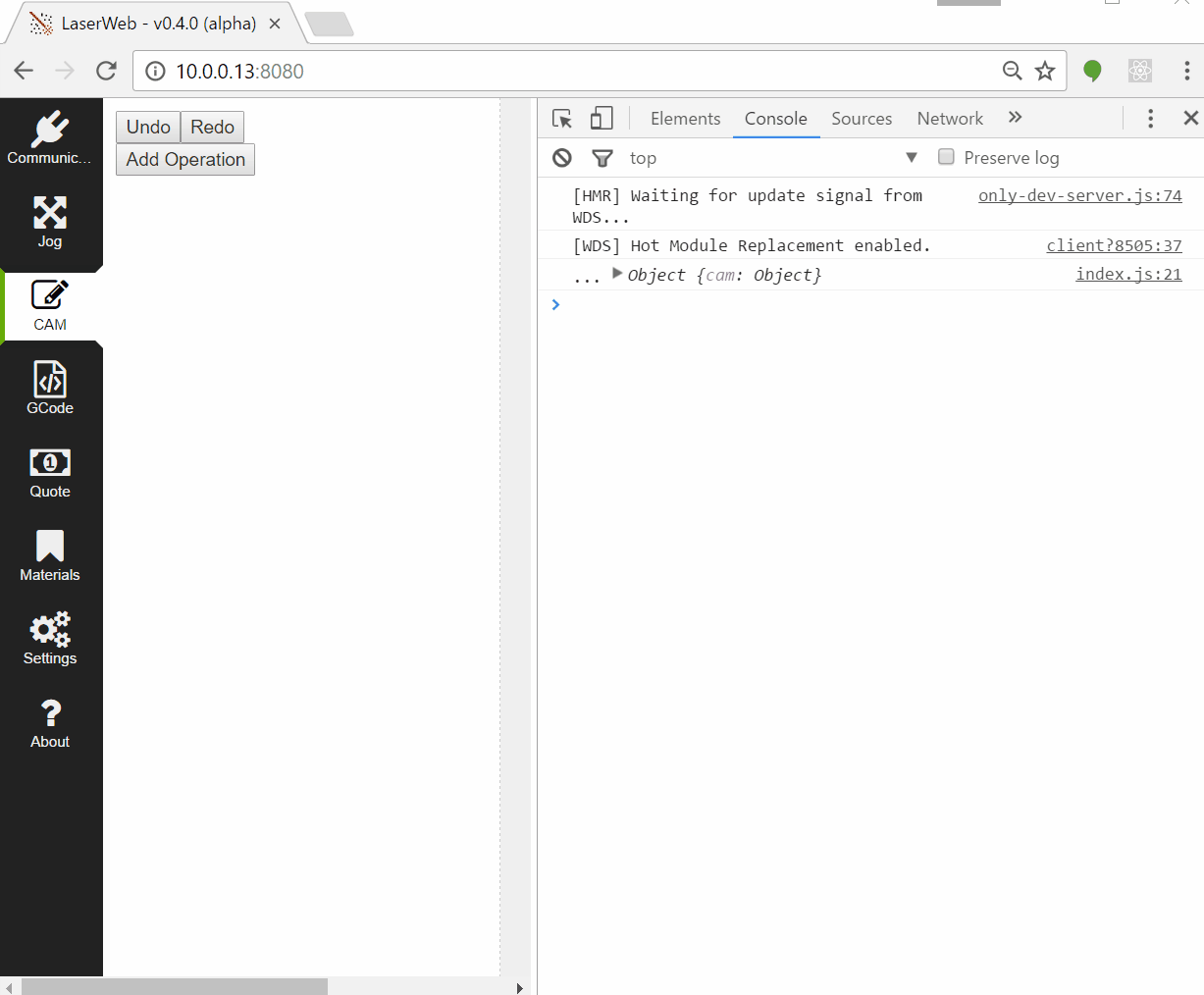This screenshot has height=995, width=1204.
Task: Bookmark this page with the star icon
Action: point(1045,71)
